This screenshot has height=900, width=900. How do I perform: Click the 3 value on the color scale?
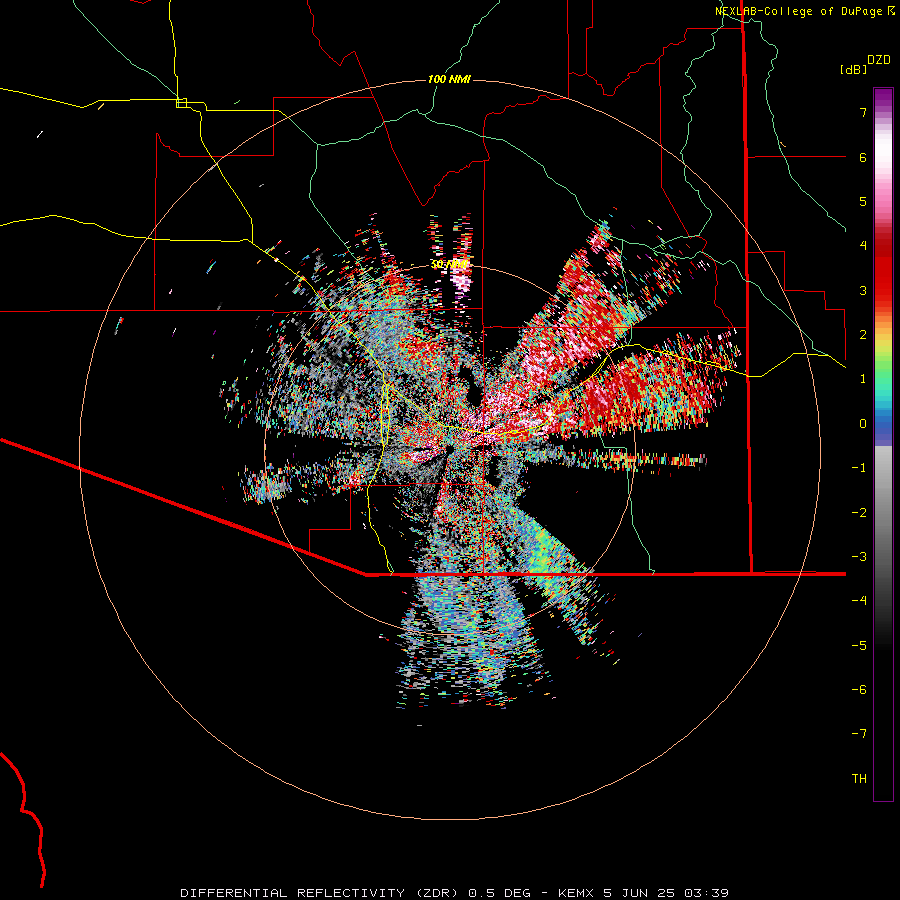coord(863,290)
